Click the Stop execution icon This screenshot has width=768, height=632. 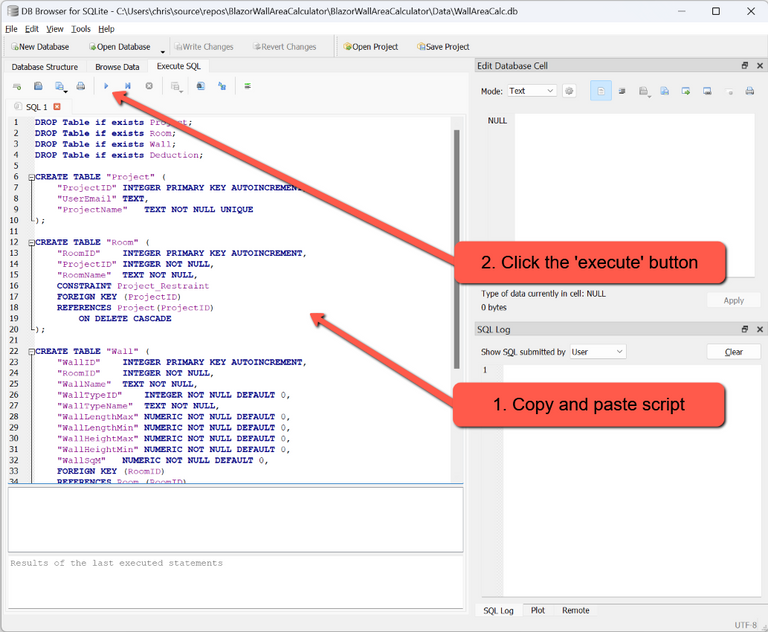(149, 86)
